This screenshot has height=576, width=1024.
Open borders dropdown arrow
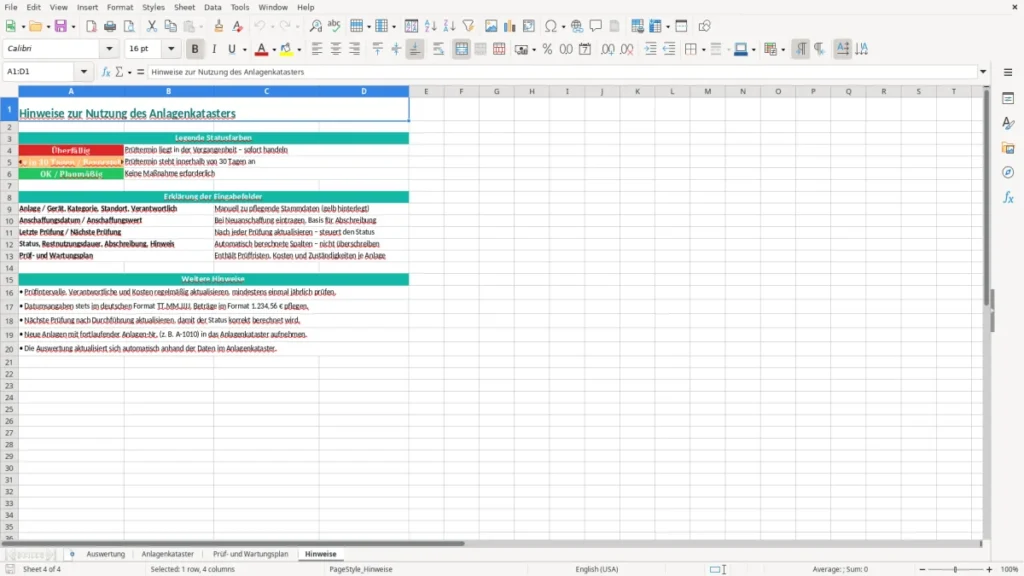[703, 50]
